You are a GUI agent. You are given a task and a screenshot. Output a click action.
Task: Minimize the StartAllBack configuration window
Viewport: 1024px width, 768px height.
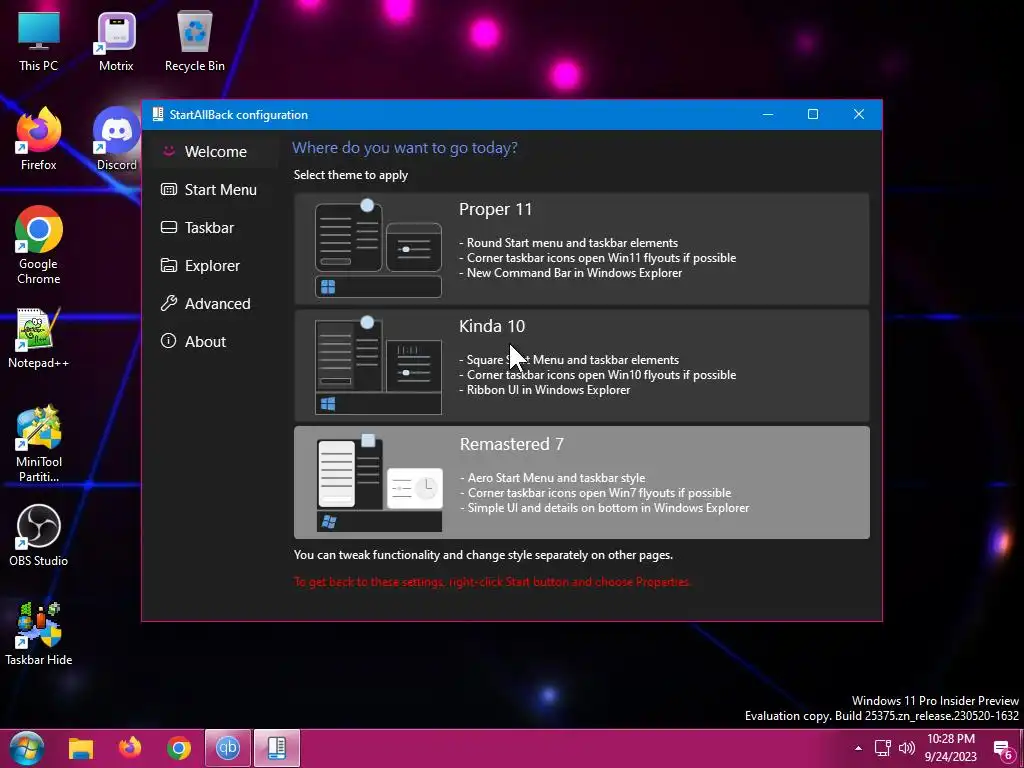pyautogui.click(x=768, y=114)
